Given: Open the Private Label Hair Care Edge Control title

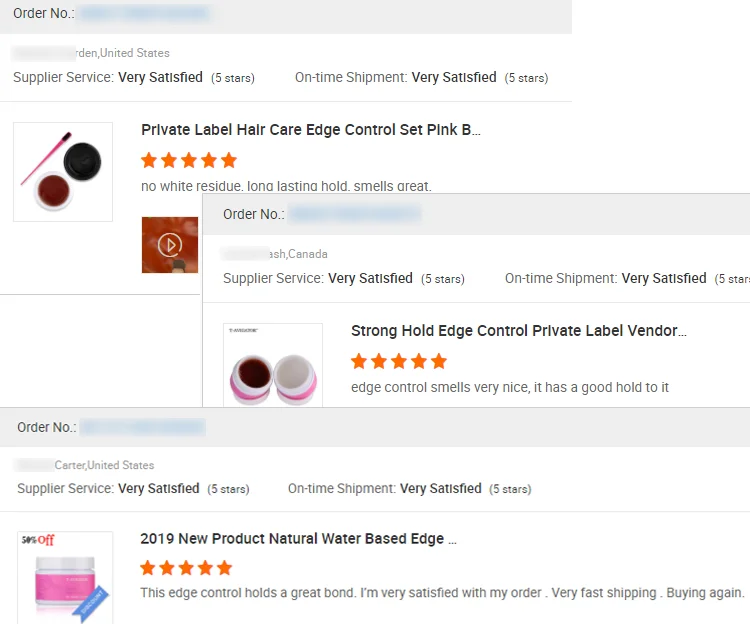Looking at the screenshot, I should click(311, 130).
